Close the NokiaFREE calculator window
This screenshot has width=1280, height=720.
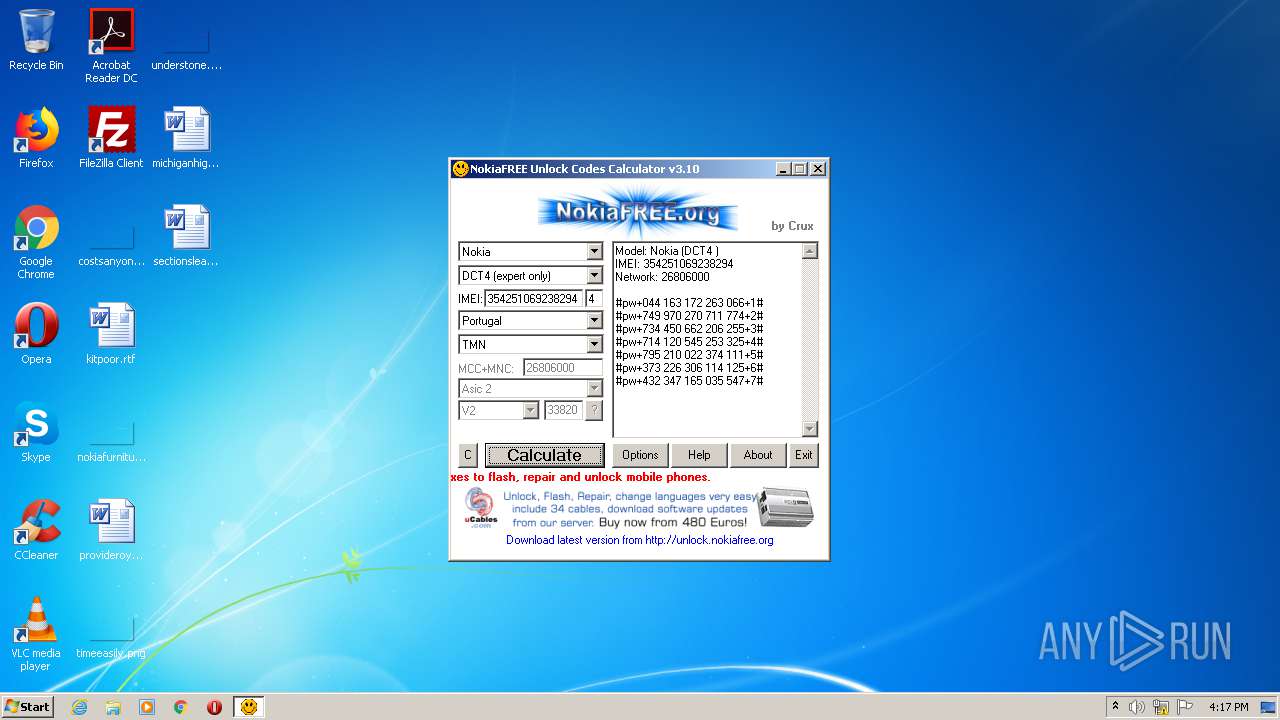tap(818, 169)
